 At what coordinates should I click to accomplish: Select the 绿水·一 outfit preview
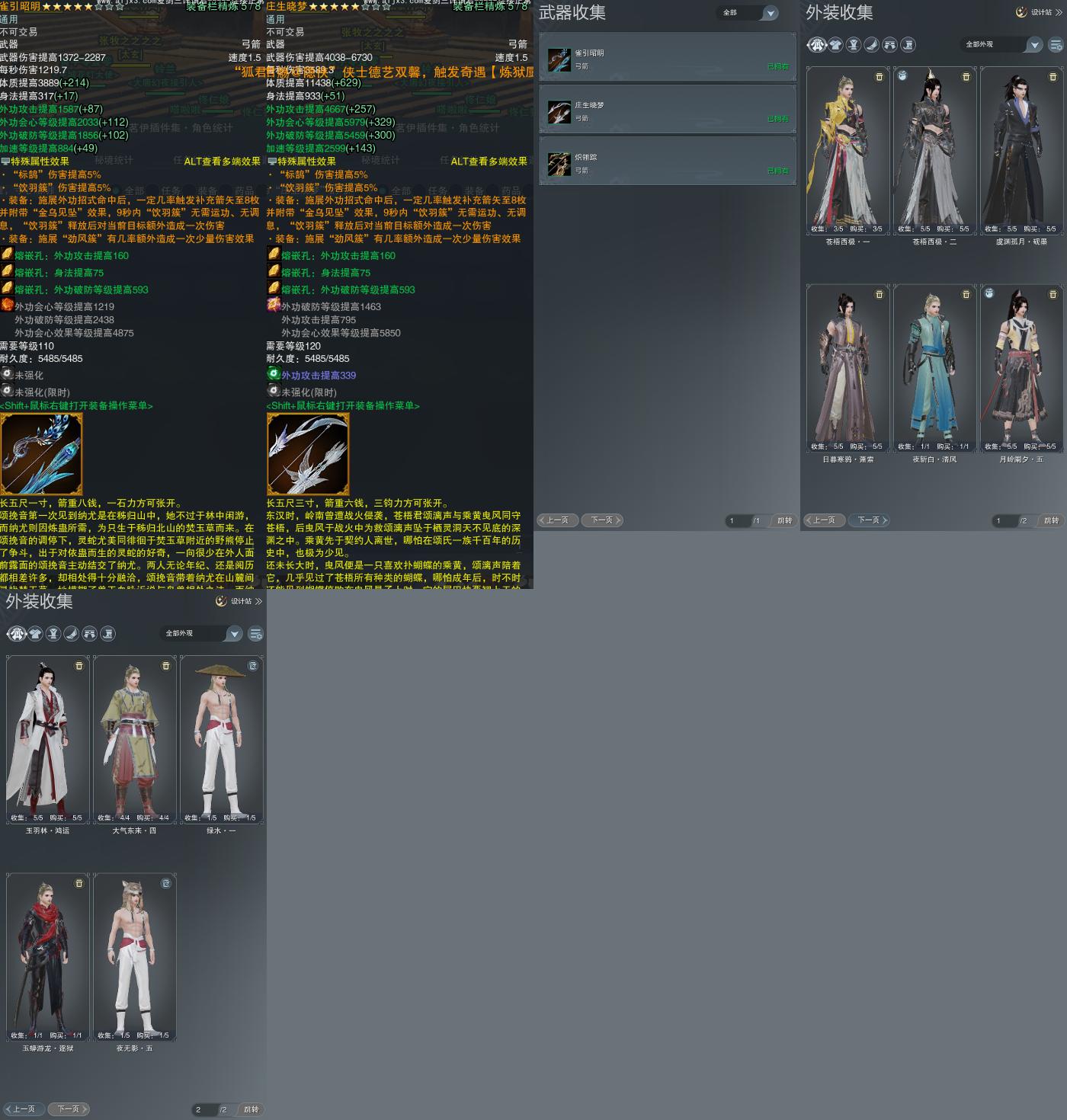click(x=222, y=740)
